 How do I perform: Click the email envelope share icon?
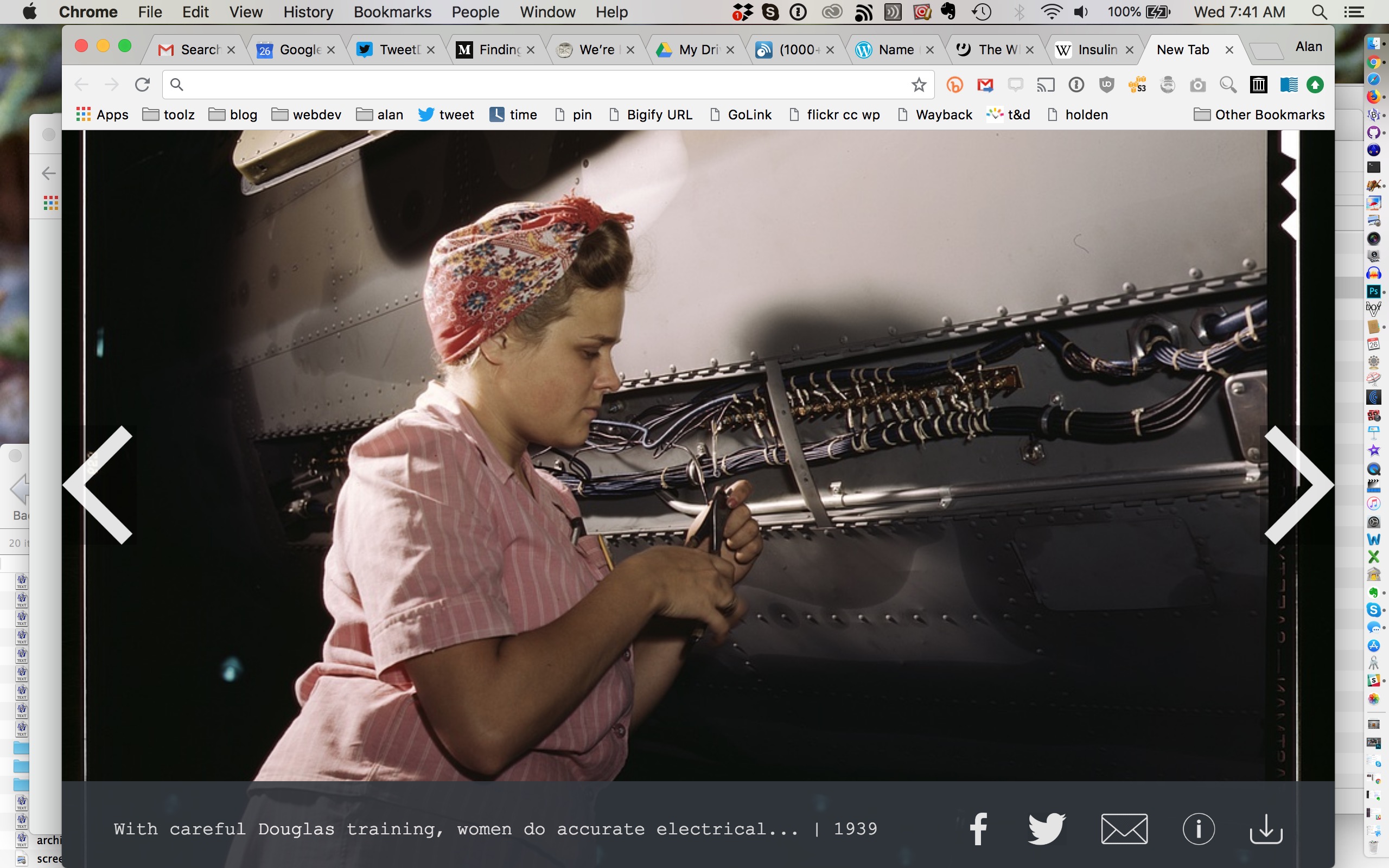tap(1124, 828)
